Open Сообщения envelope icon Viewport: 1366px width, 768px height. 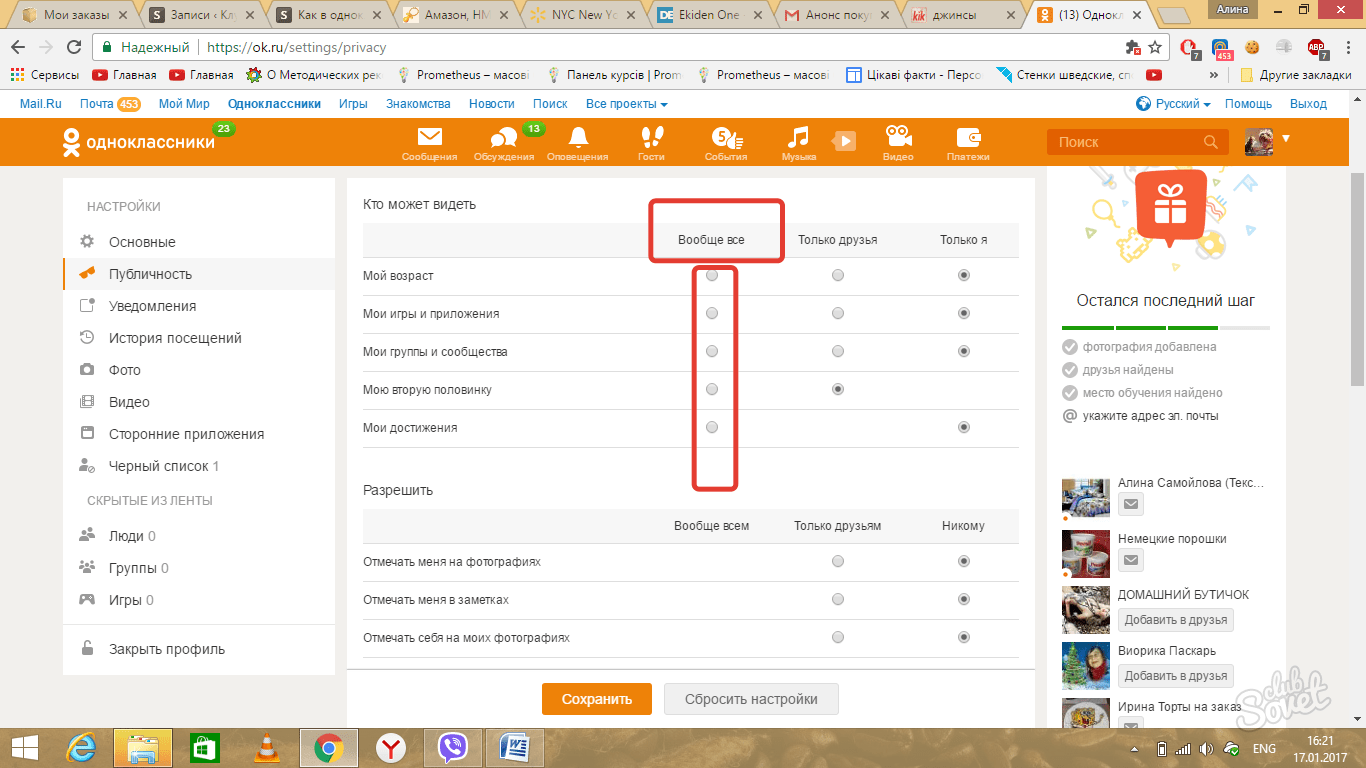tap(429, 138)
